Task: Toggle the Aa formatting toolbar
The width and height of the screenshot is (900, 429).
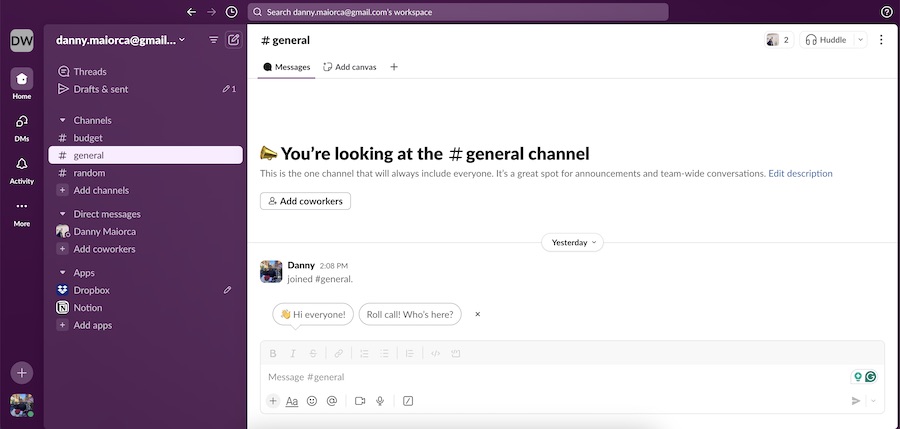Action: [x=292, y=401]
